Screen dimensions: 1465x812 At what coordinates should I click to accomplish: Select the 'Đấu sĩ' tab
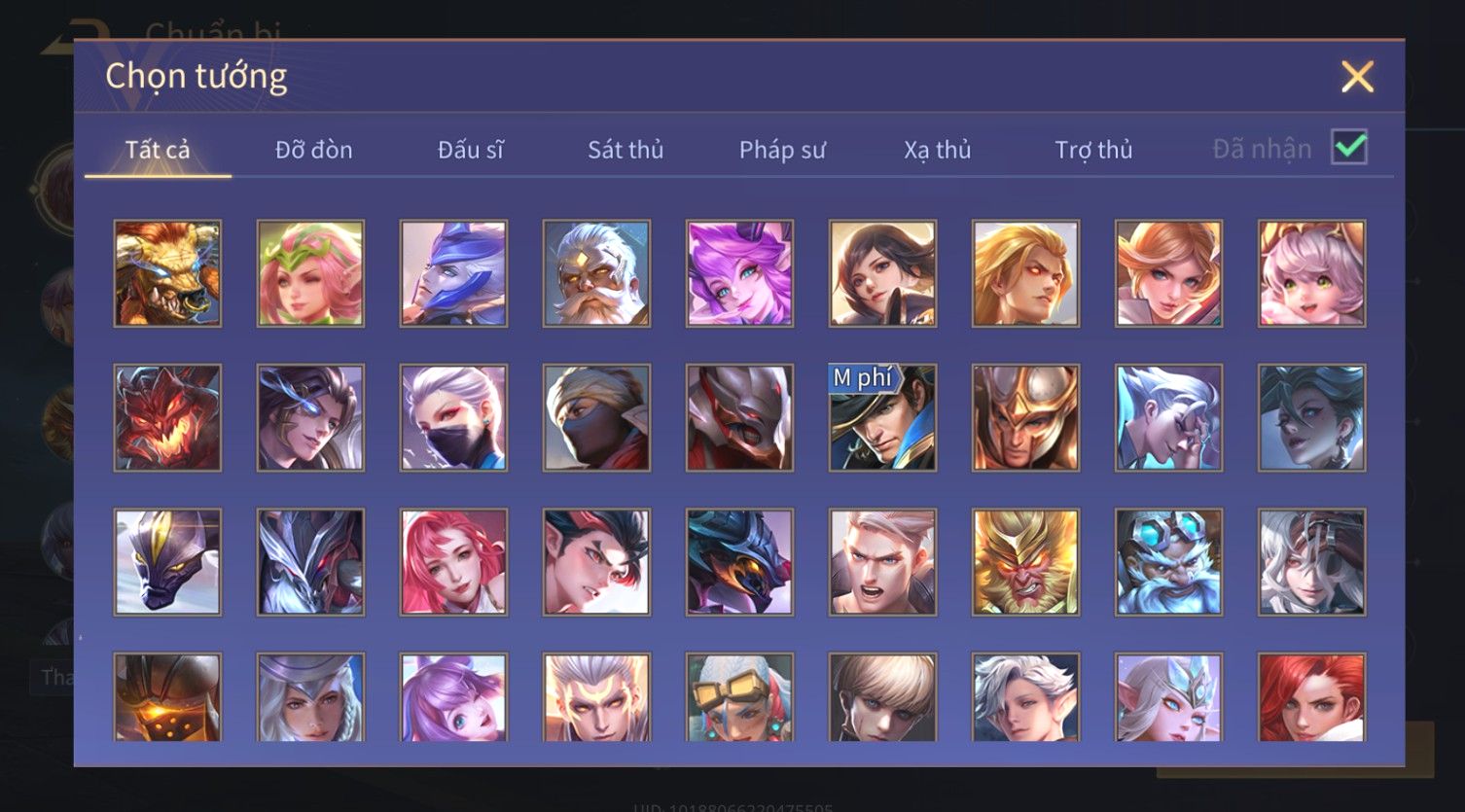470,150
